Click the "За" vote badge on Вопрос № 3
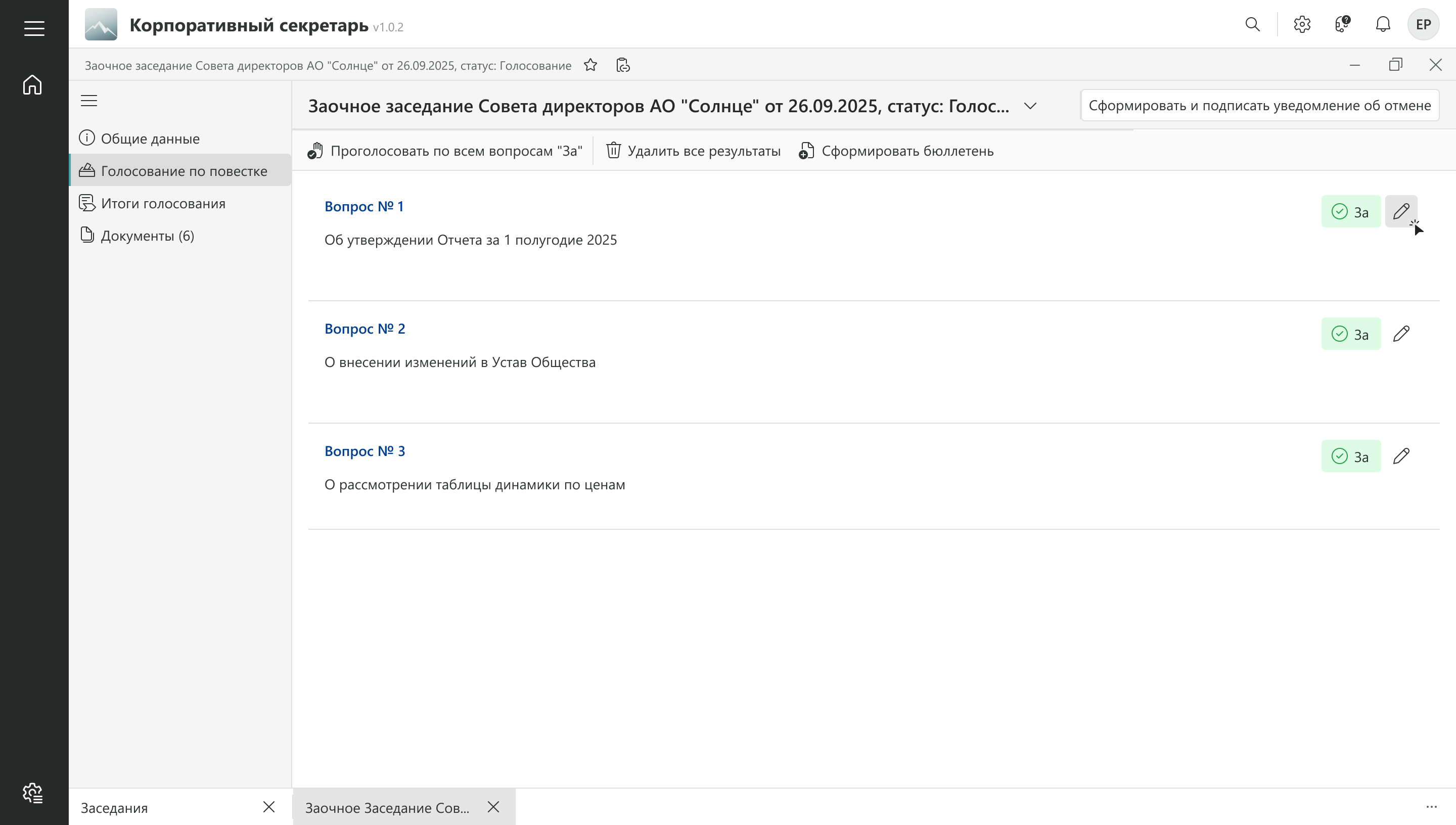1456x825 pixels. [x=1351, y=456]
